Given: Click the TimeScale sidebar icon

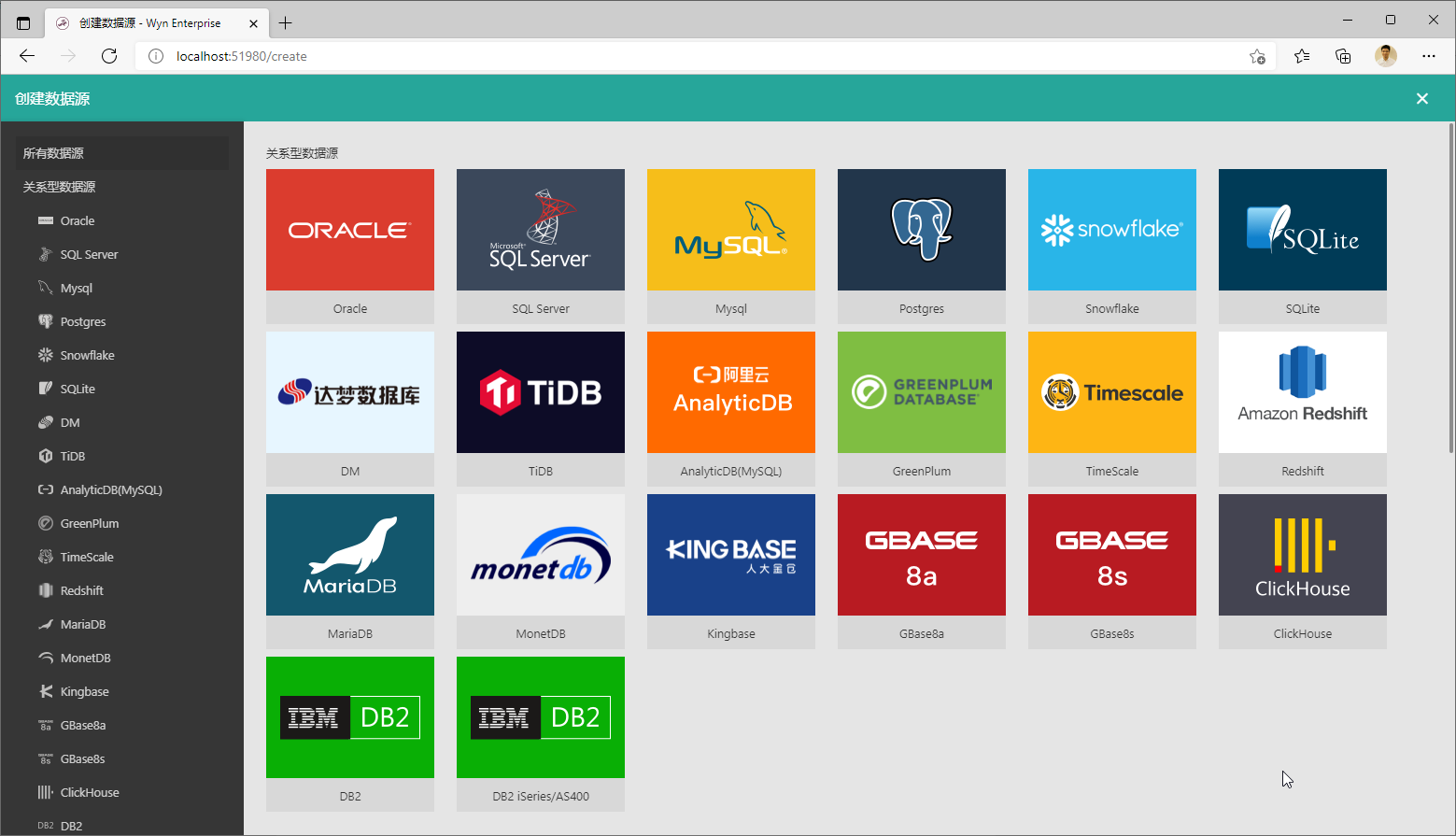Looking at the screenshot, I should coord(46,557).
